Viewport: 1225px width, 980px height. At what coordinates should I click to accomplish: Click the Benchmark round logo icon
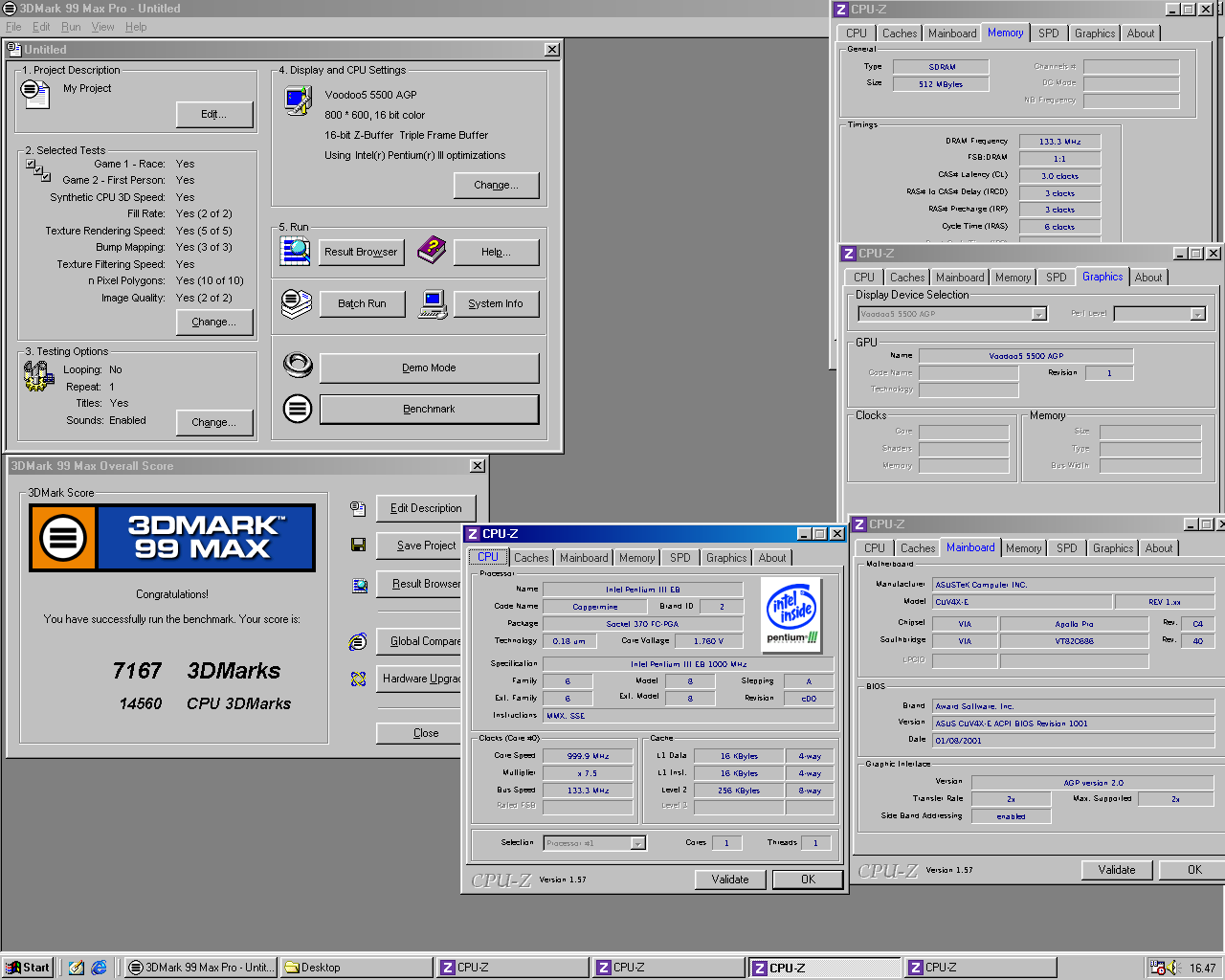click(x=298, y=409)
